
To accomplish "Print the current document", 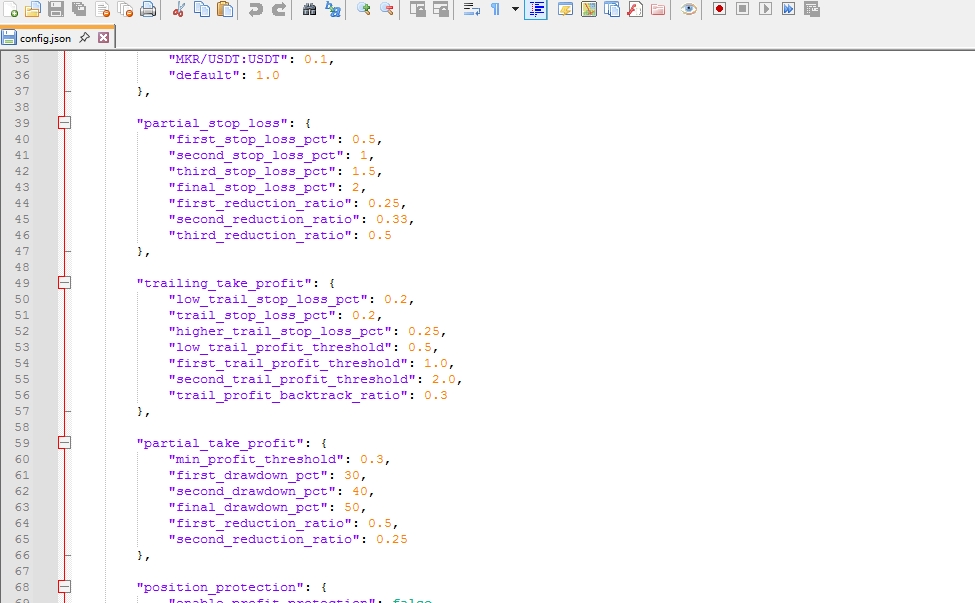I will pyautogui.click(x=148, y=9).
